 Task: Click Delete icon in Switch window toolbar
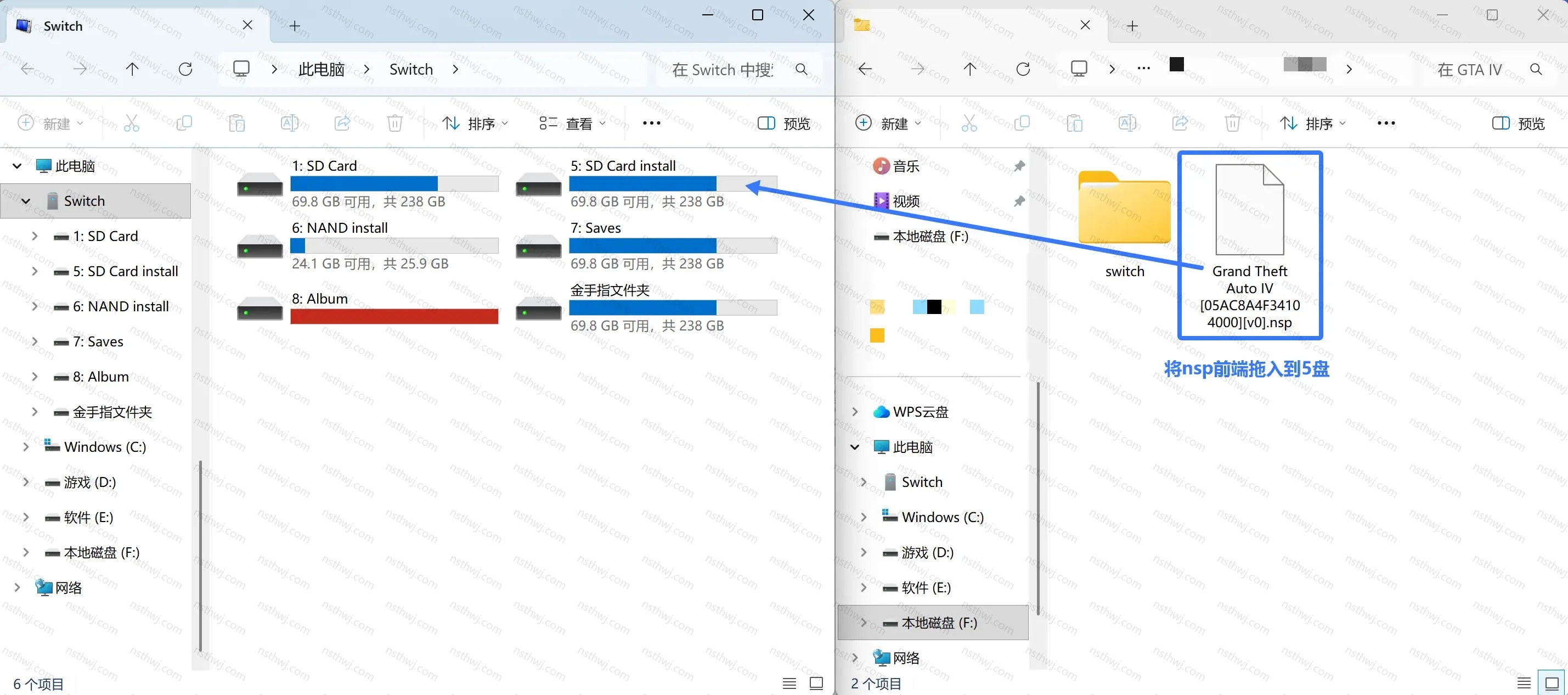(x=394, y=123)
